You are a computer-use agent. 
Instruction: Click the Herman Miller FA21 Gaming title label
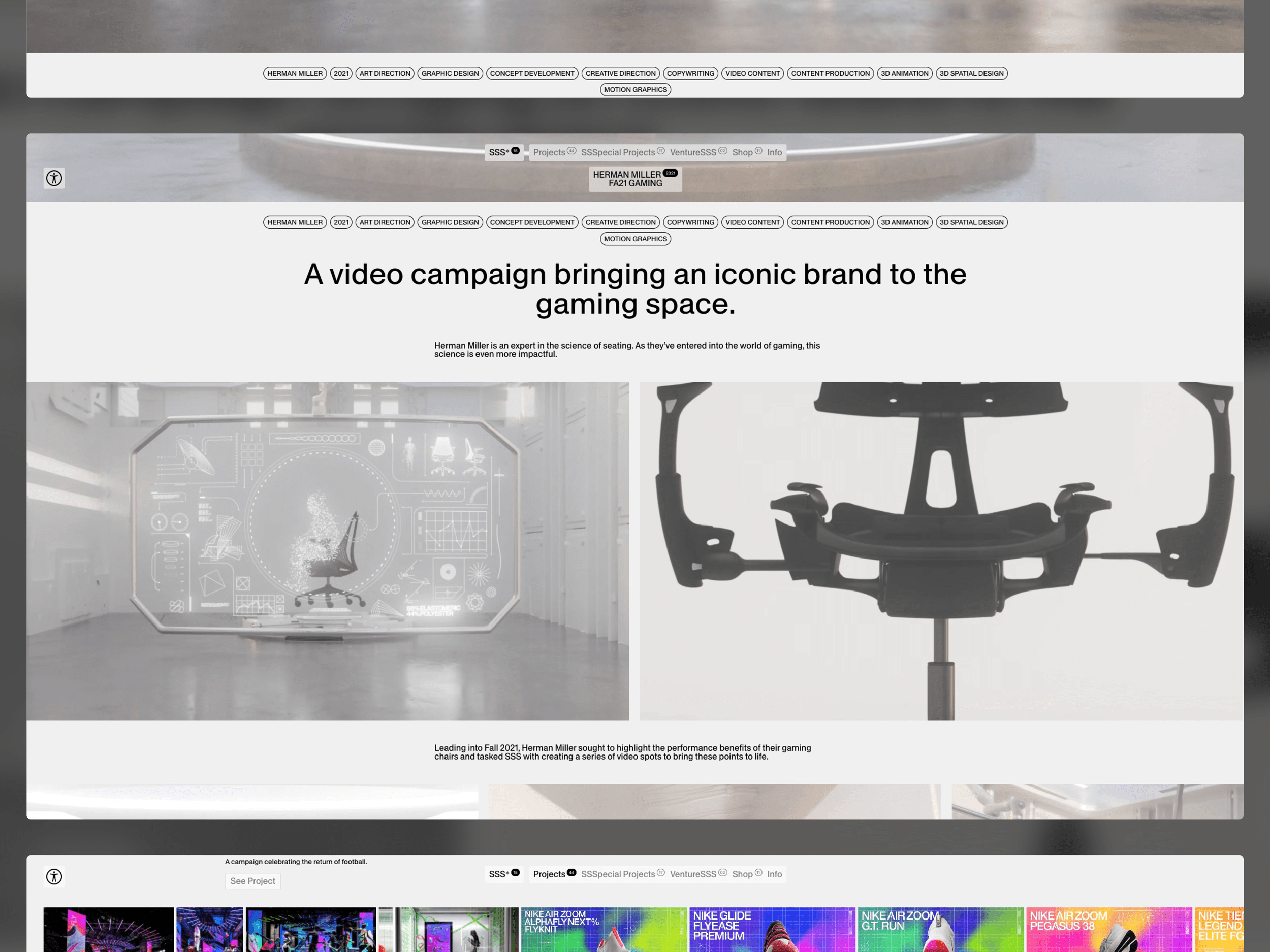(x=634, y=179)
